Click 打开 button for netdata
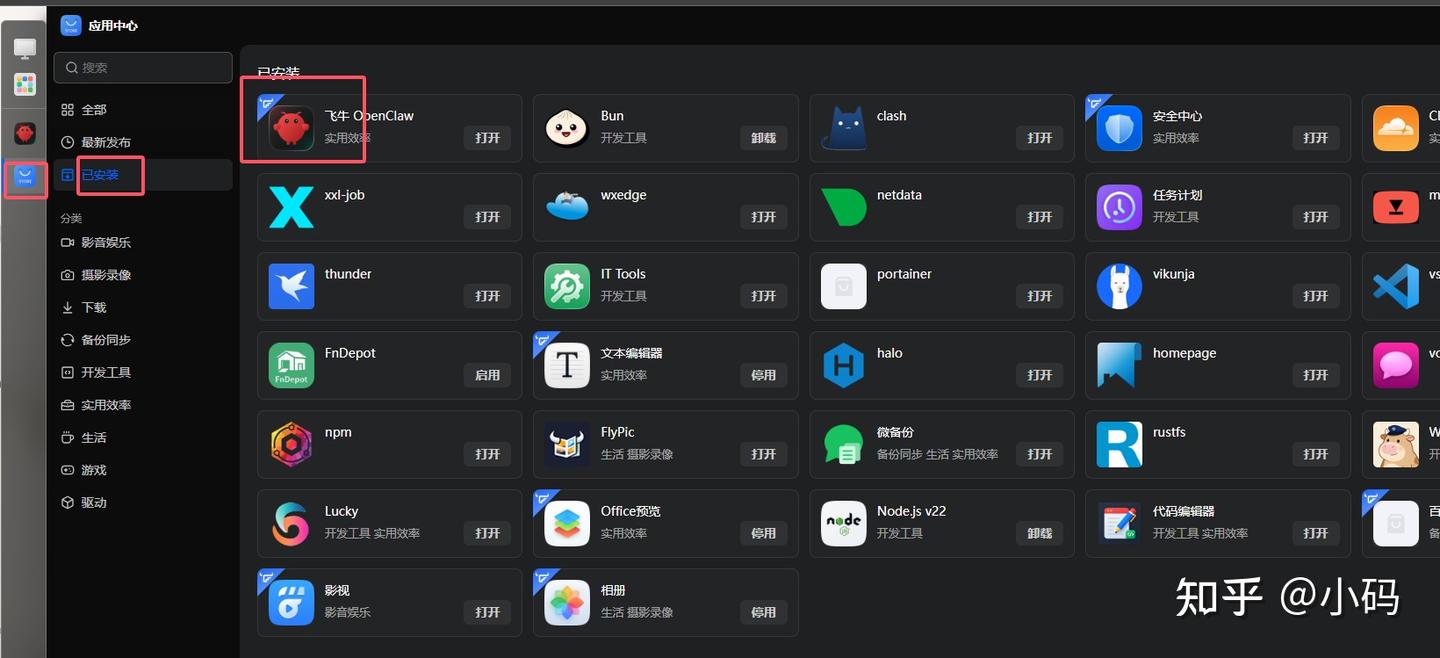The image size is (1440, 658). [x=1040, y=217]
